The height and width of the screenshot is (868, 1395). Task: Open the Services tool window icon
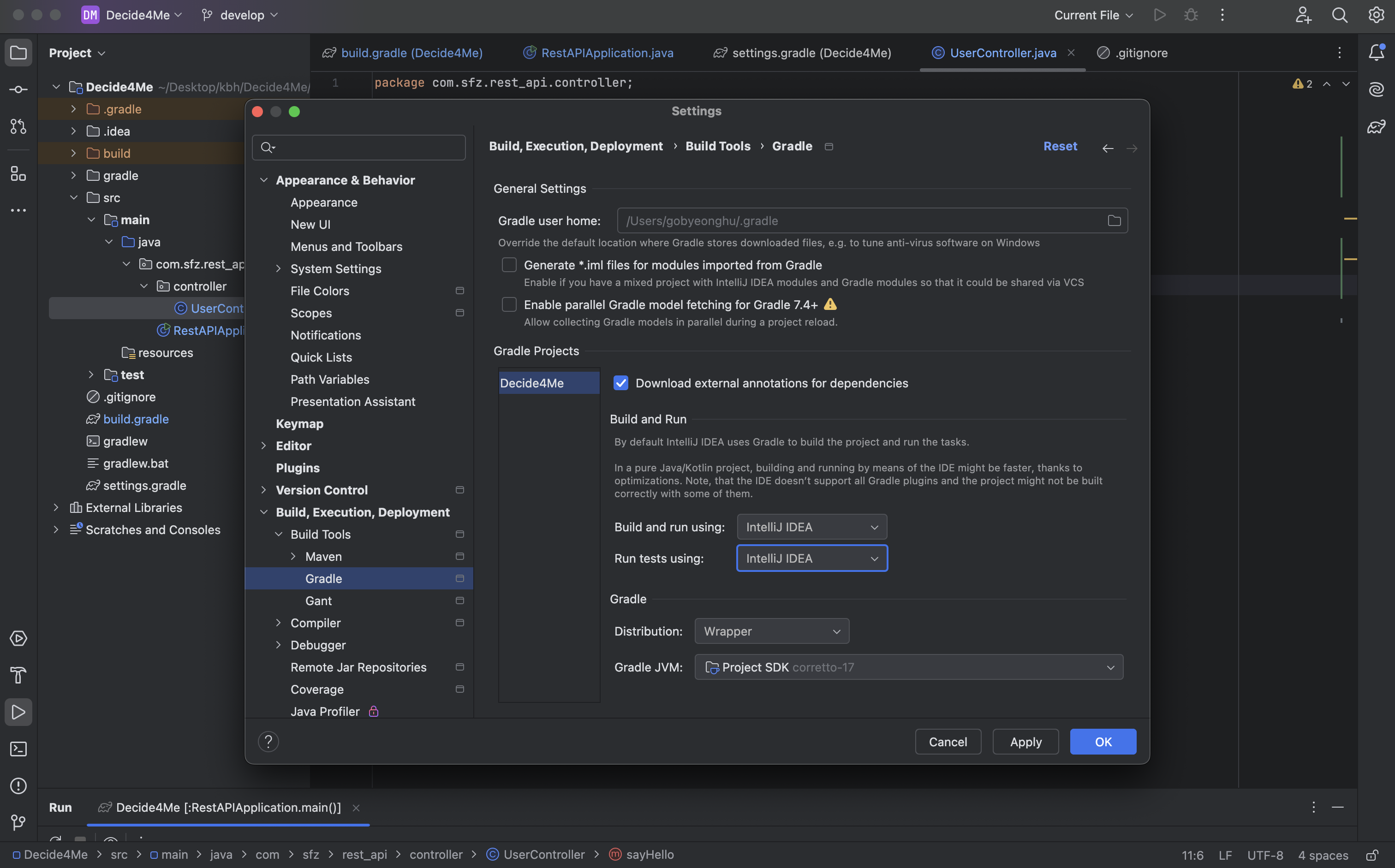coord(18,638)
